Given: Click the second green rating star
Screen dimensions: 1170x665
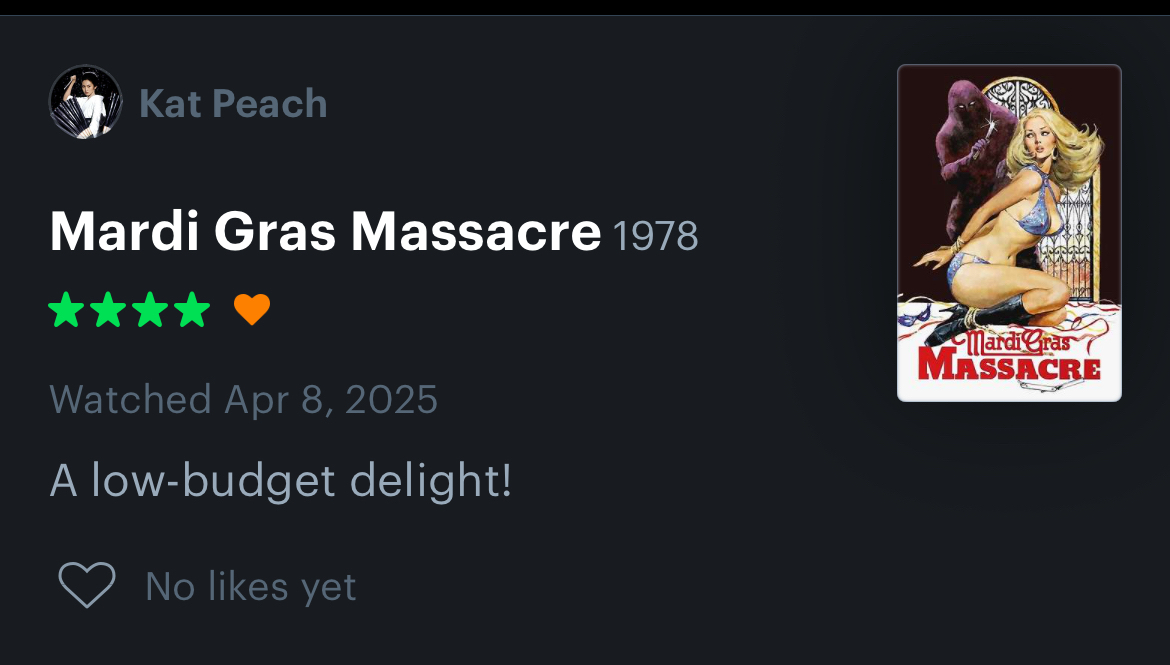Looking at the screenshot, I should pyautogui.click(x=108, y=309).
